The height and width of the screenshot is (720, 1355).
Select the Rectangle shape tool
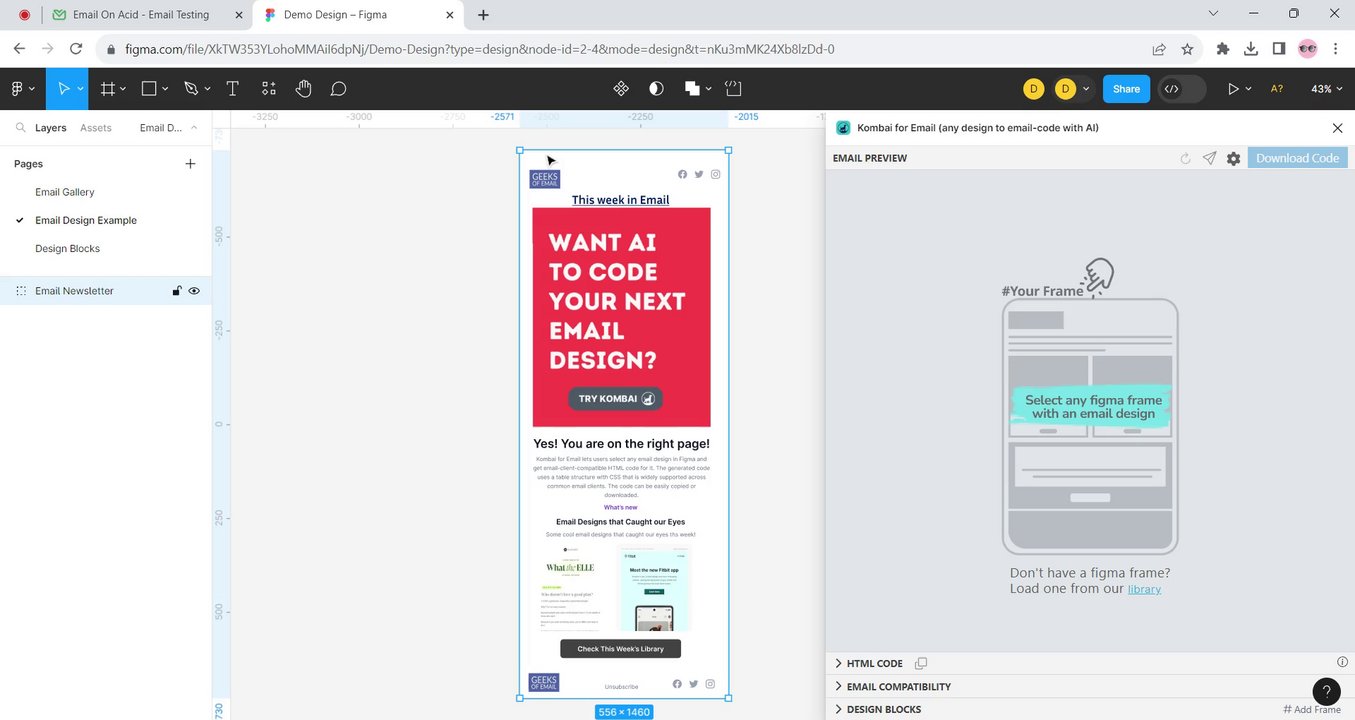149,89
